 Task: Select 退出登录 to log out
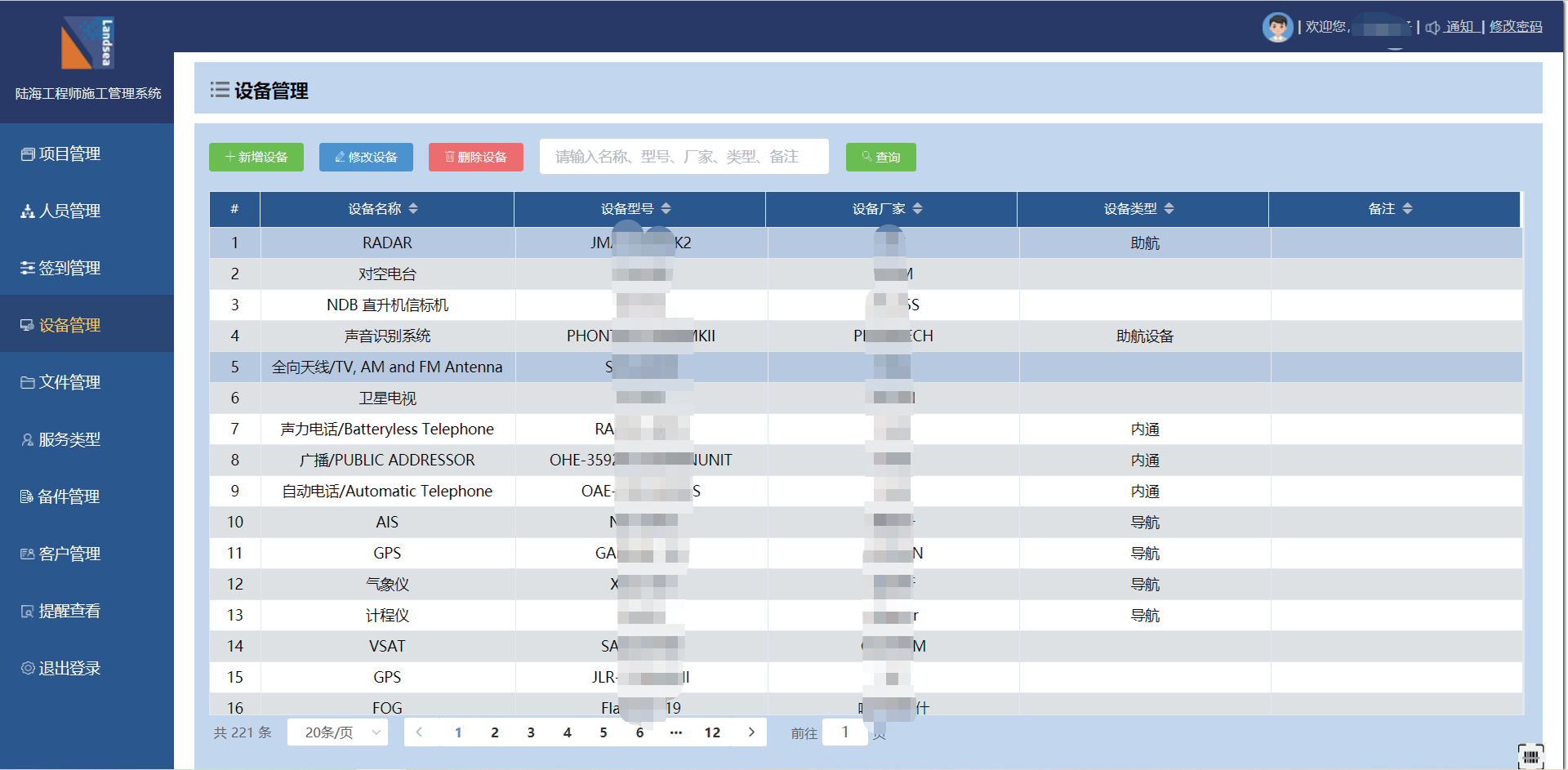[69, 668]
